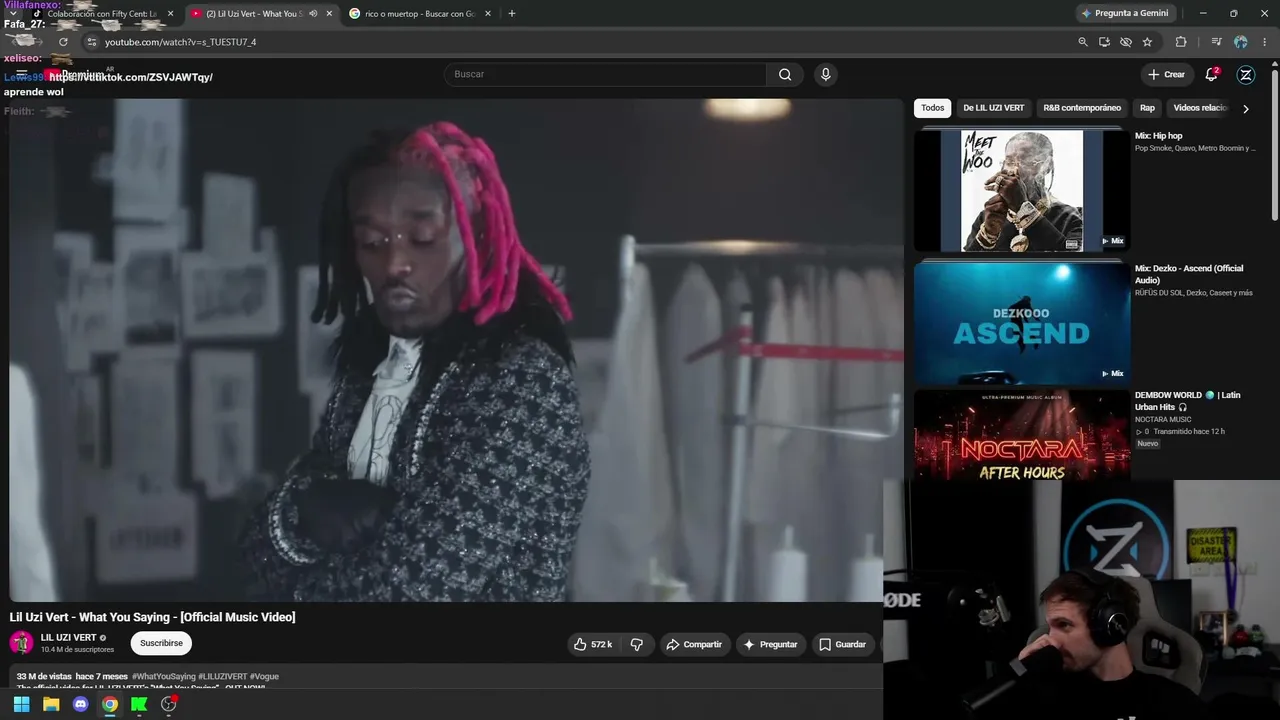Open Google Chrome from taskbar
The image size is (1280, 720).
[110, 704]
